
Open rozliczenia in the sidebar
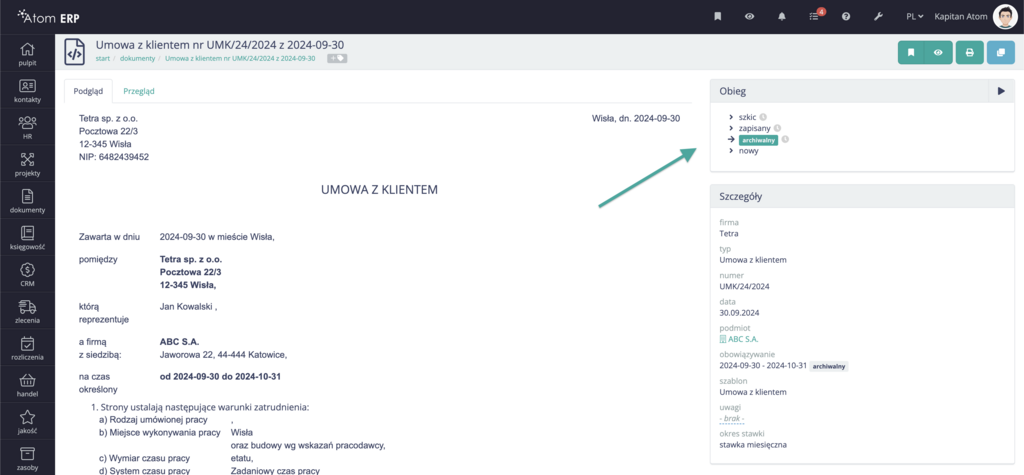click(27, 348)
